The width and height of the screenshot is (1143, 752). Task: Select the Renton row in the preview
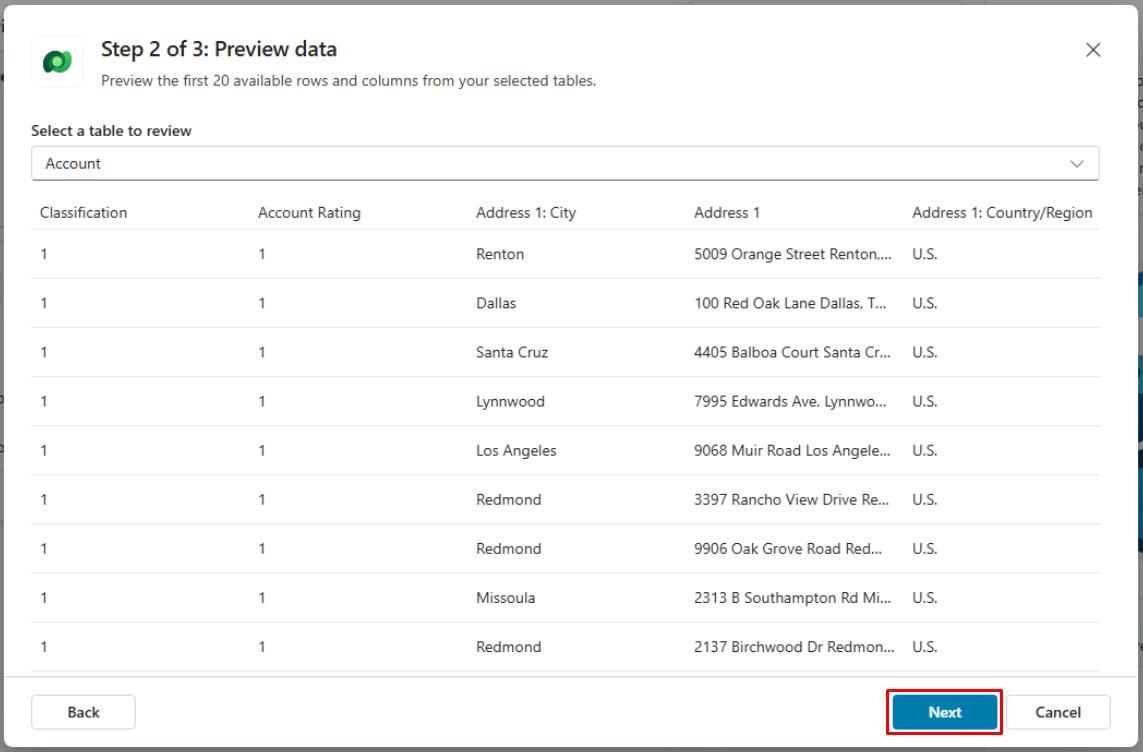pyautogui.click(x=500, y=254)
